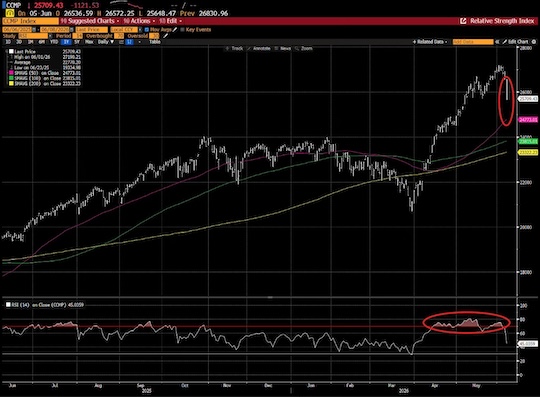Click the white Last Price legend swatch
The width and height of the screenshot is (540, 397).
11,51
